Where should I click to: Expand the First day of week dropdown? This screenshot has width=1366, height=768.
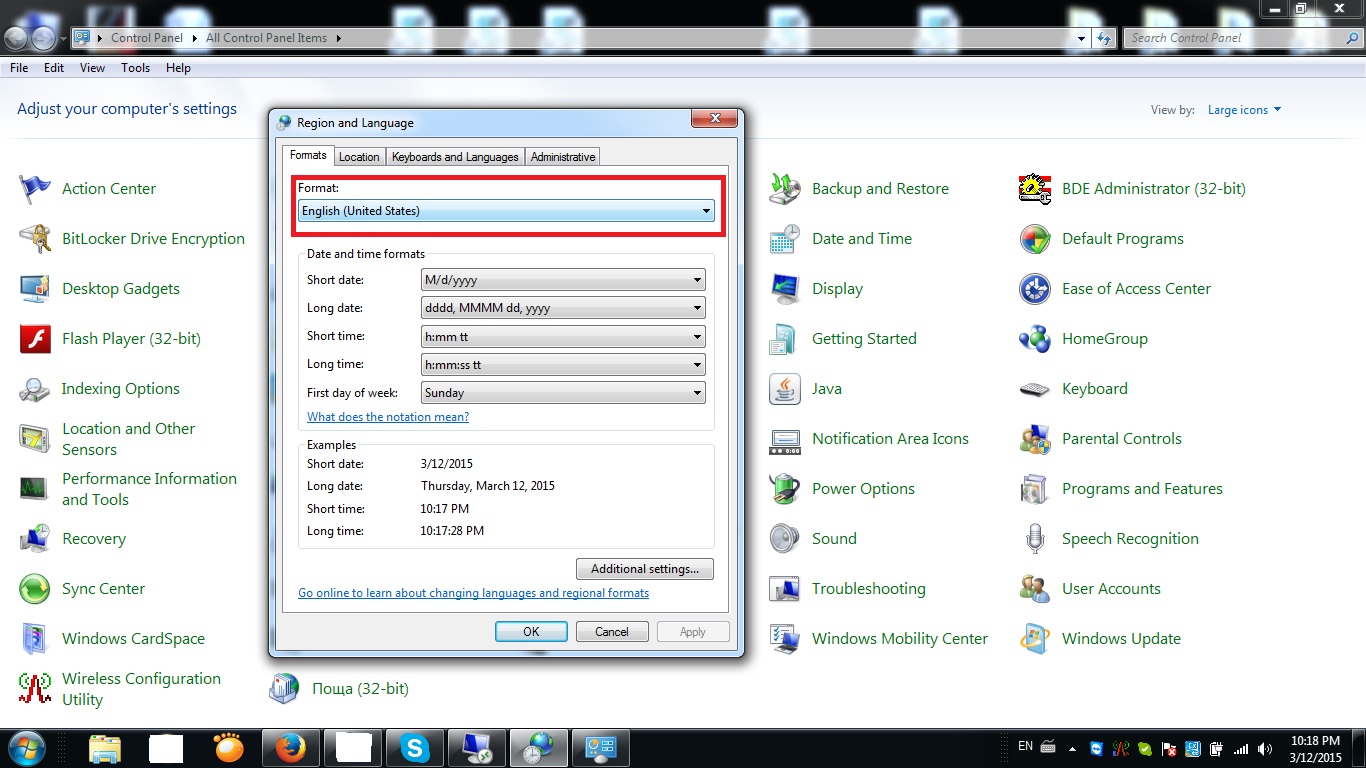coord(563,393)
